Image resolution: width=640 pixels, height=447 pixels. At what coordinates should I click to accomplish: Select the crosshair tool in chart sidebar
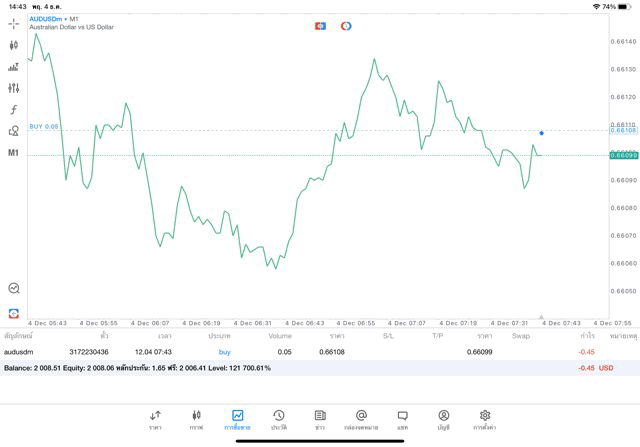coord(14,23)
